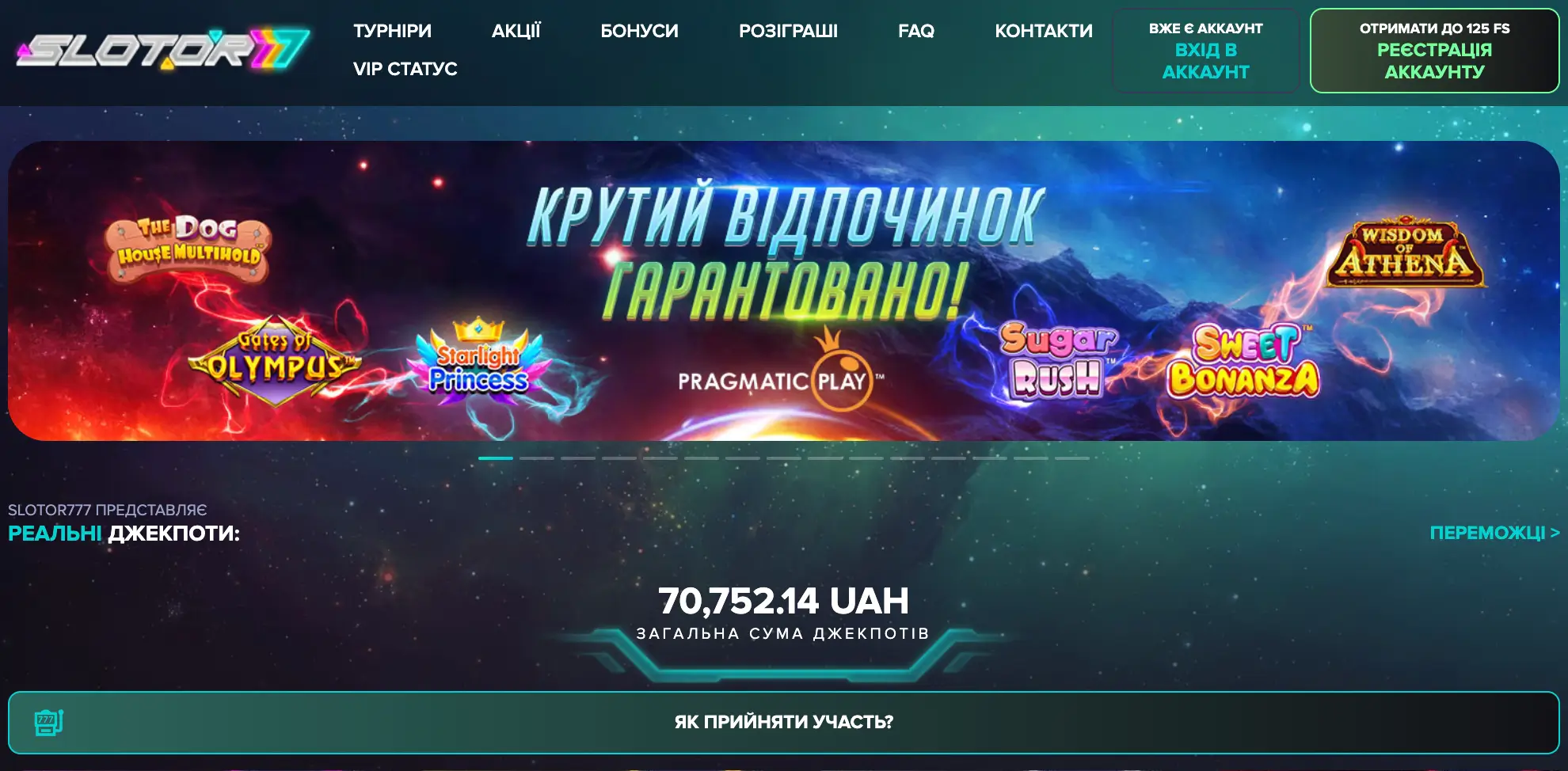The width and height of the screenshot is (1568, 771).
Task: Expand the ЯК ПРИЙНЯТИ УЧАСТЬ? section
Action: point(783,722)
